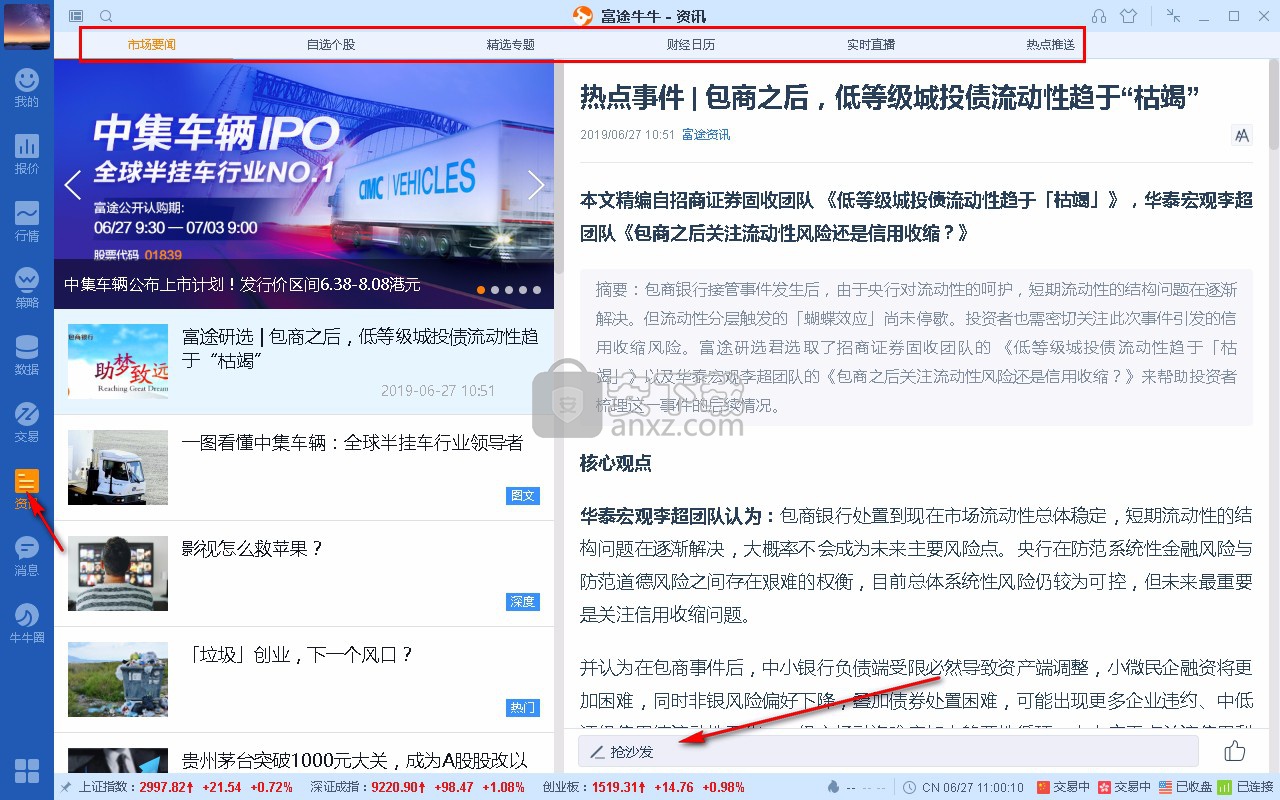This screenshot has width=1280, height=800.
Task: Click the garbage thumbnail of 垃圾创业 article
Action: 118,679
